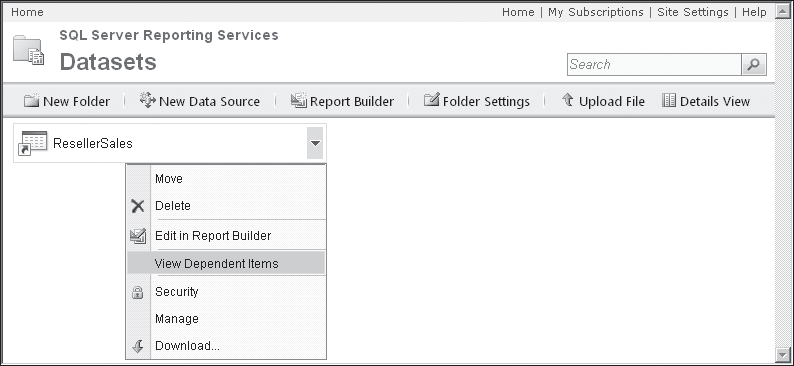Click the Report Builder label in toolbar
Image resolution: width=794 pixels, height=366 pixels.
[352, 102]
